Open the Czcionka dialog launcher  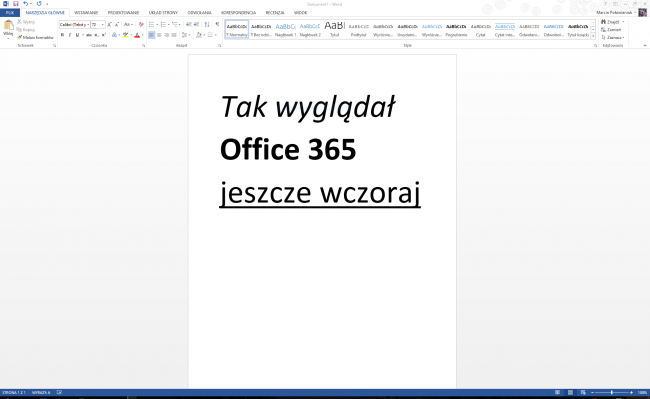(x=143, y=46)
